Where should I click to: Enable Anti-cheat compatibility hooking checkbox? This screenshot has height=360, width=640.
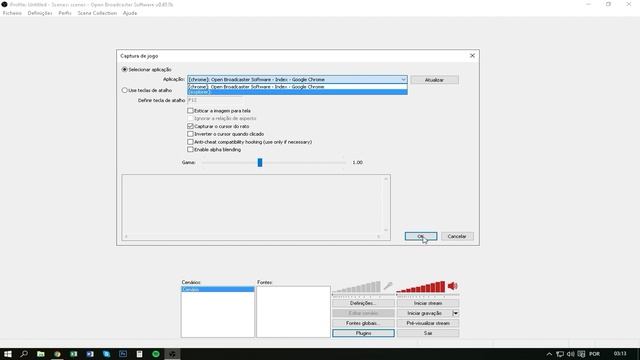click(190, 142)
